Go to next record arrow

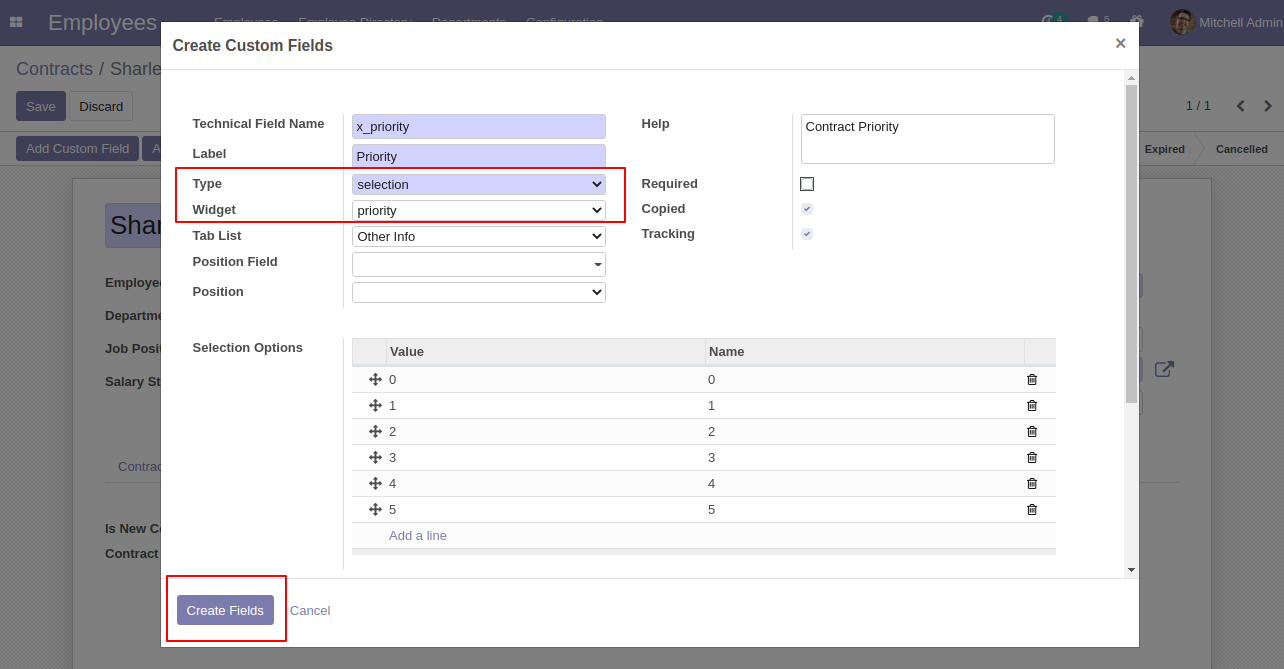(x=1268, y=106)
